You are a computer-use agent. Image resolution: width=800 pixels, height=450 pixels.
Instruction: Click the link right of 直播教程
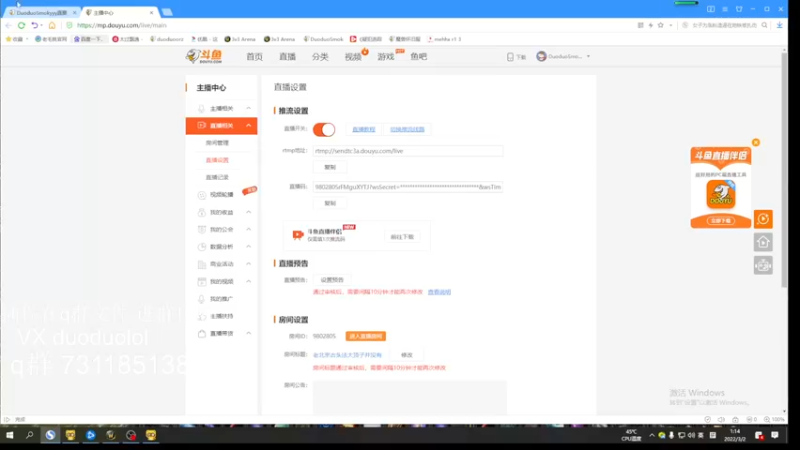click(407, 129)
